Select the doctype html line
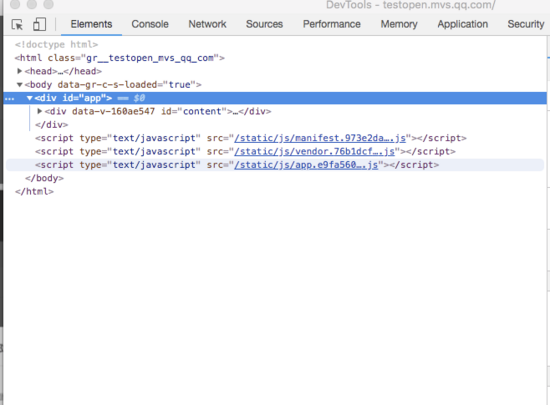 pos(56,45)
